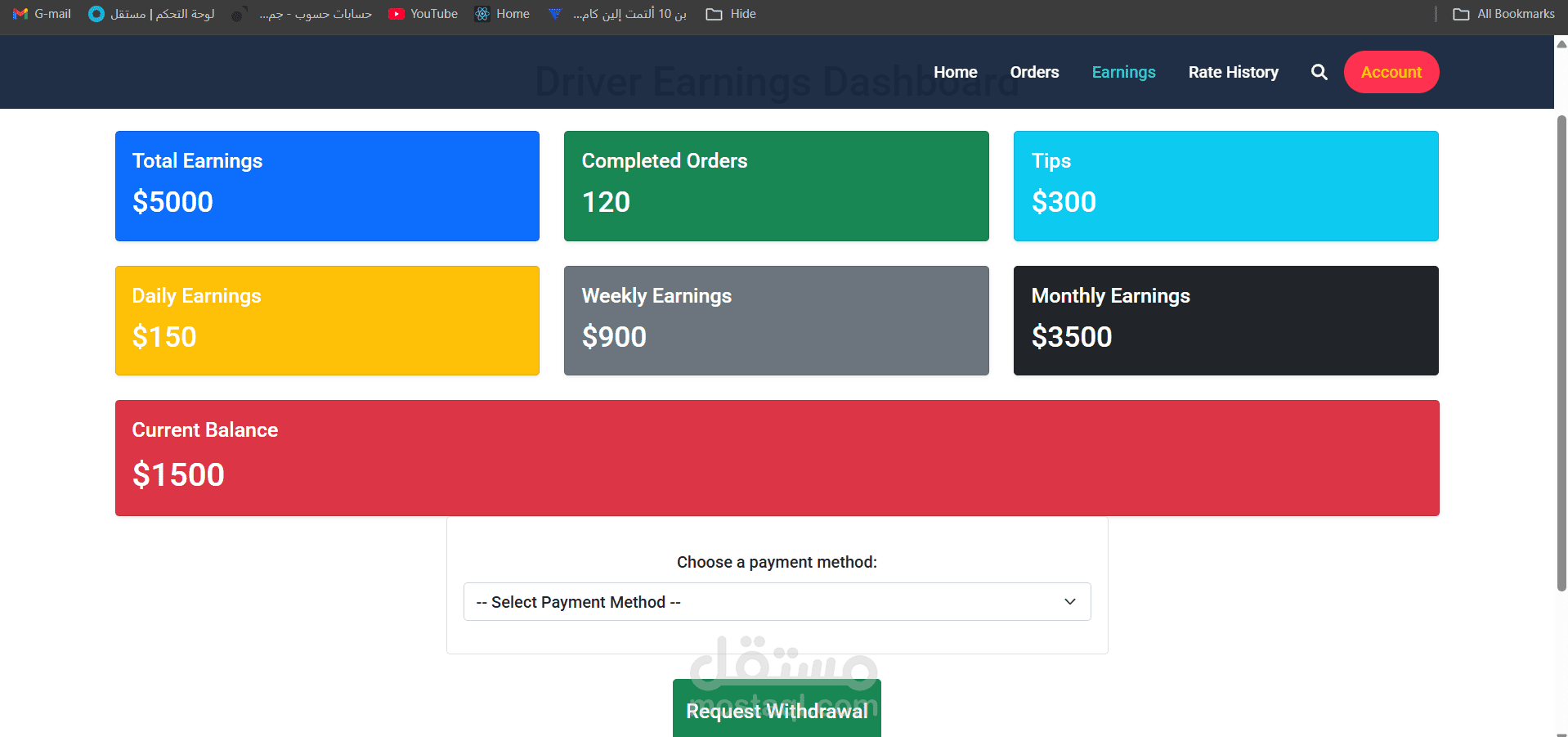Open the Hide bookmarks folder
The width and height of the screenshot is (1568, 737).
point(731,14)
